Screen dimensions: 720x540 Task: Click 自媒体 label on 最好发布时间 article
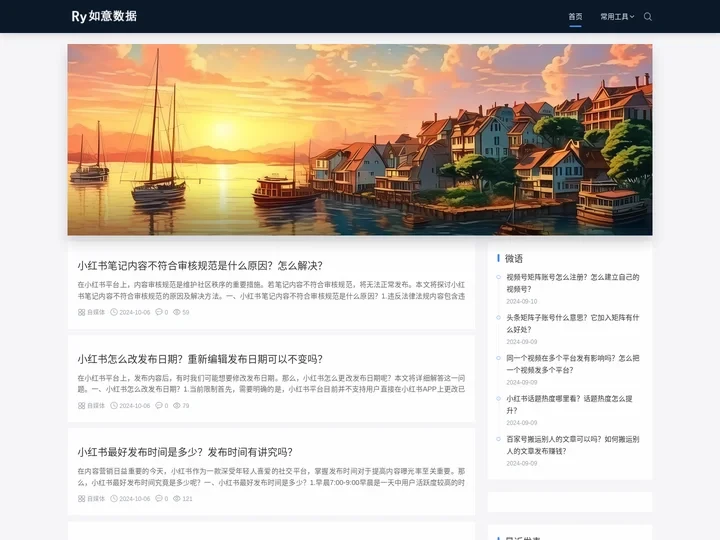pyautogui.click(x=96, y=499)
